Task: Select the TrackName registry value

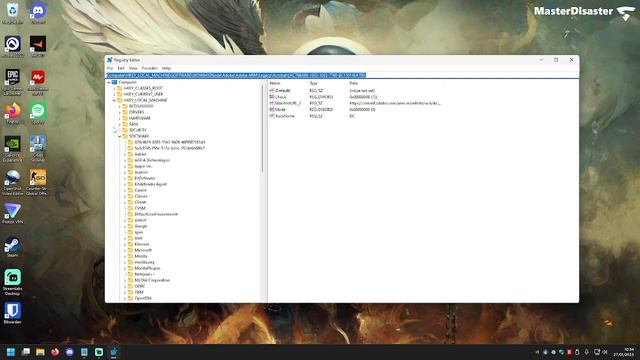Action: click(x=284, y=116)
